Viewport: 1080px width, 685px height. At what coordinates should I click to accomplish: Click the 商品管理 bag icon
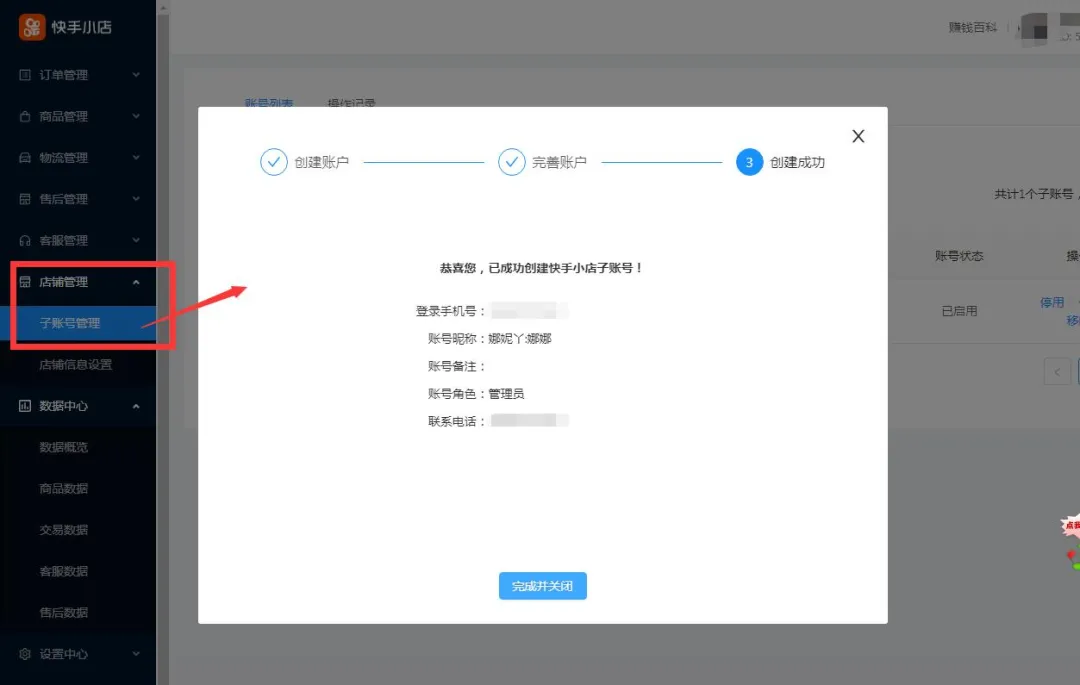click(x=25, y=116)
